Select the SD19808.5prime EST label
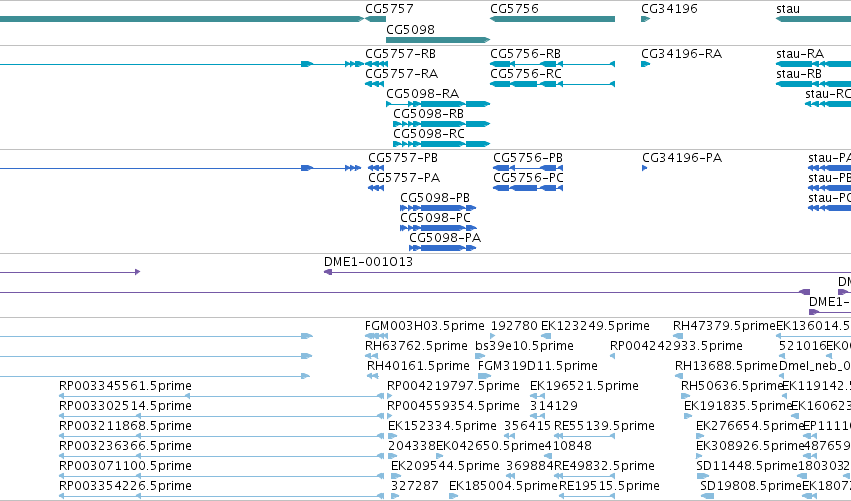Image resolution: width=851 pixels, height=501 pixels. tap(751, 487)
